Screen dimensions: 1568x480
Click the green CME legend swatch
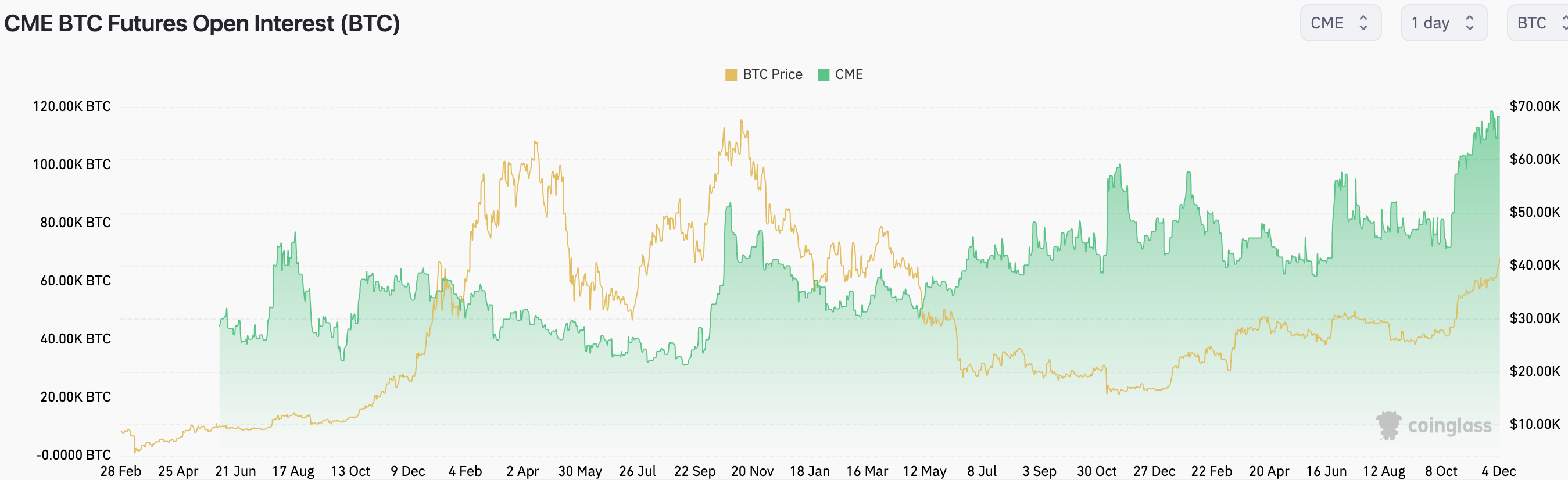click(824, 75)
